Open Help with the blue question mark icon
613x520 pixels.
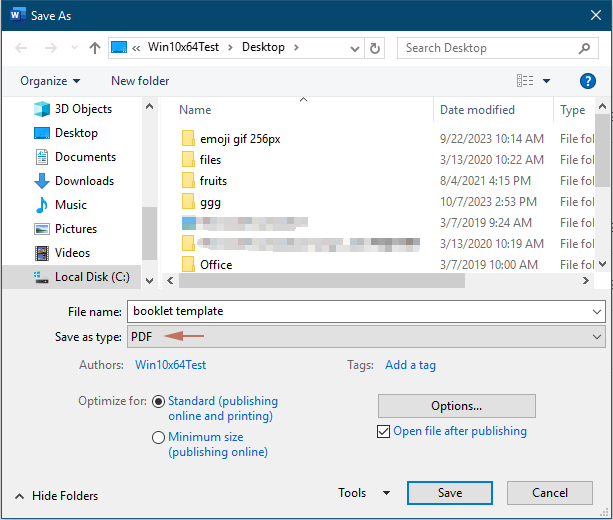588,81
